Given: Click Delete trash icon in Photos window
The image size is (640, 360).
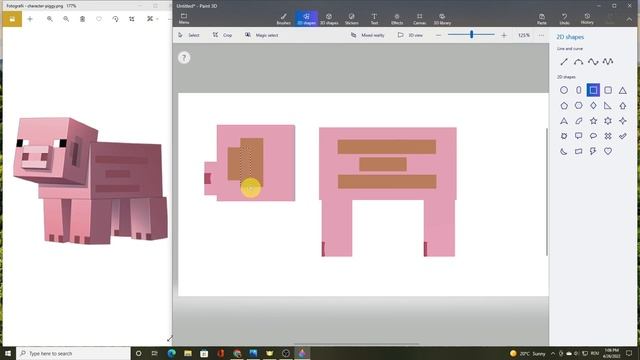Looking at the screenshot, I should [82, 19].
